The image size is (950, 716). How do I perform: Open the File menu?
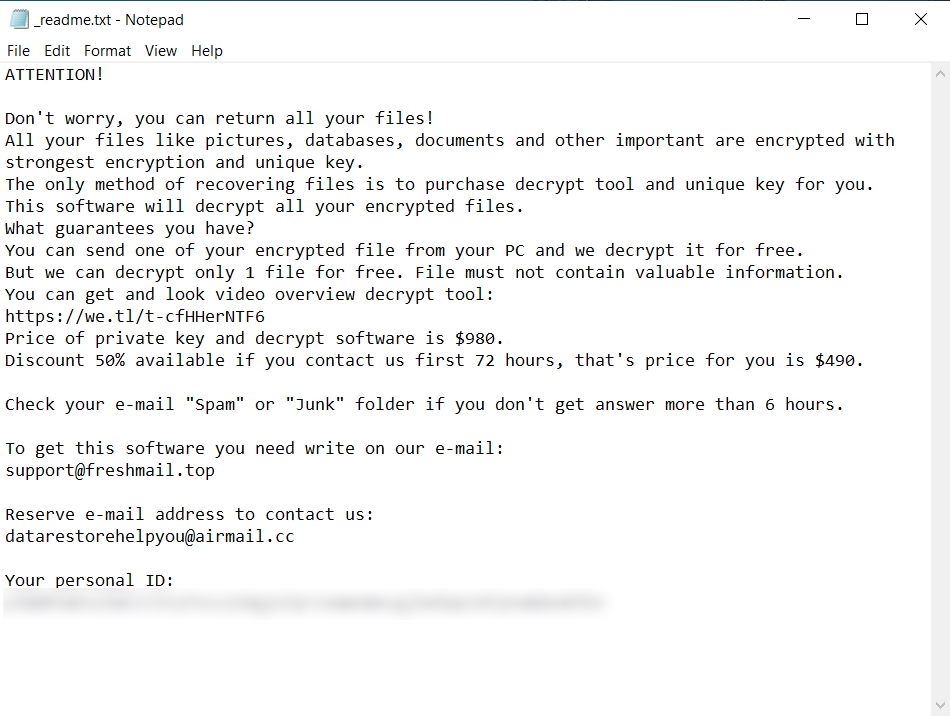click(x=18, y=51)
